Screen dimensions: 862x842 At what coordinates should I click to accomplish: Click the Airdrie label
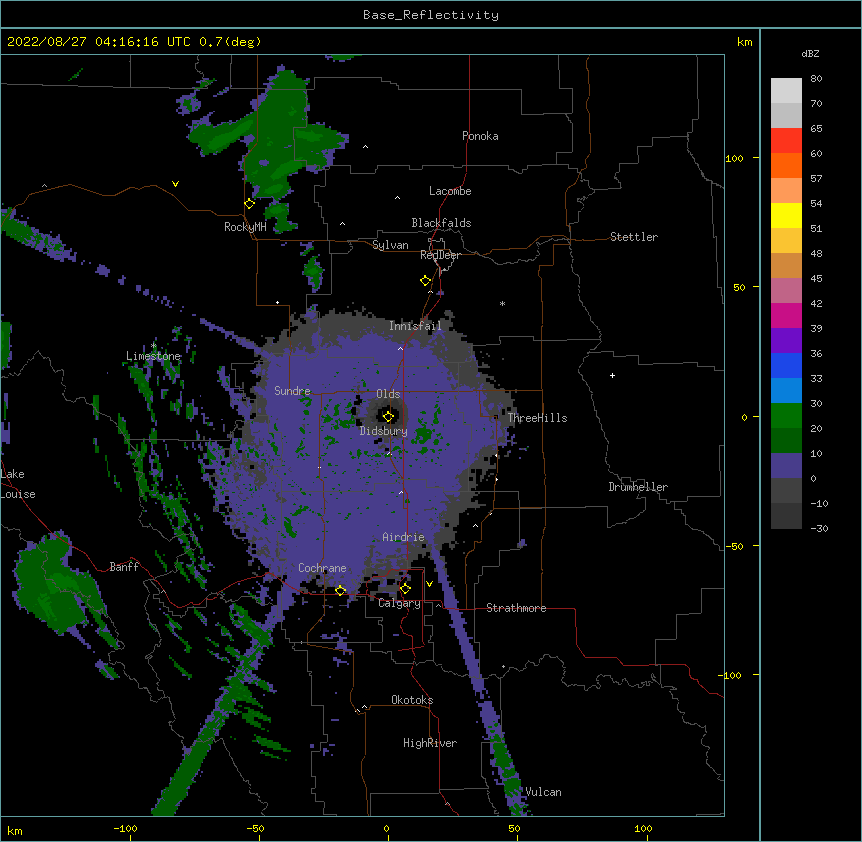click(403, 537)
